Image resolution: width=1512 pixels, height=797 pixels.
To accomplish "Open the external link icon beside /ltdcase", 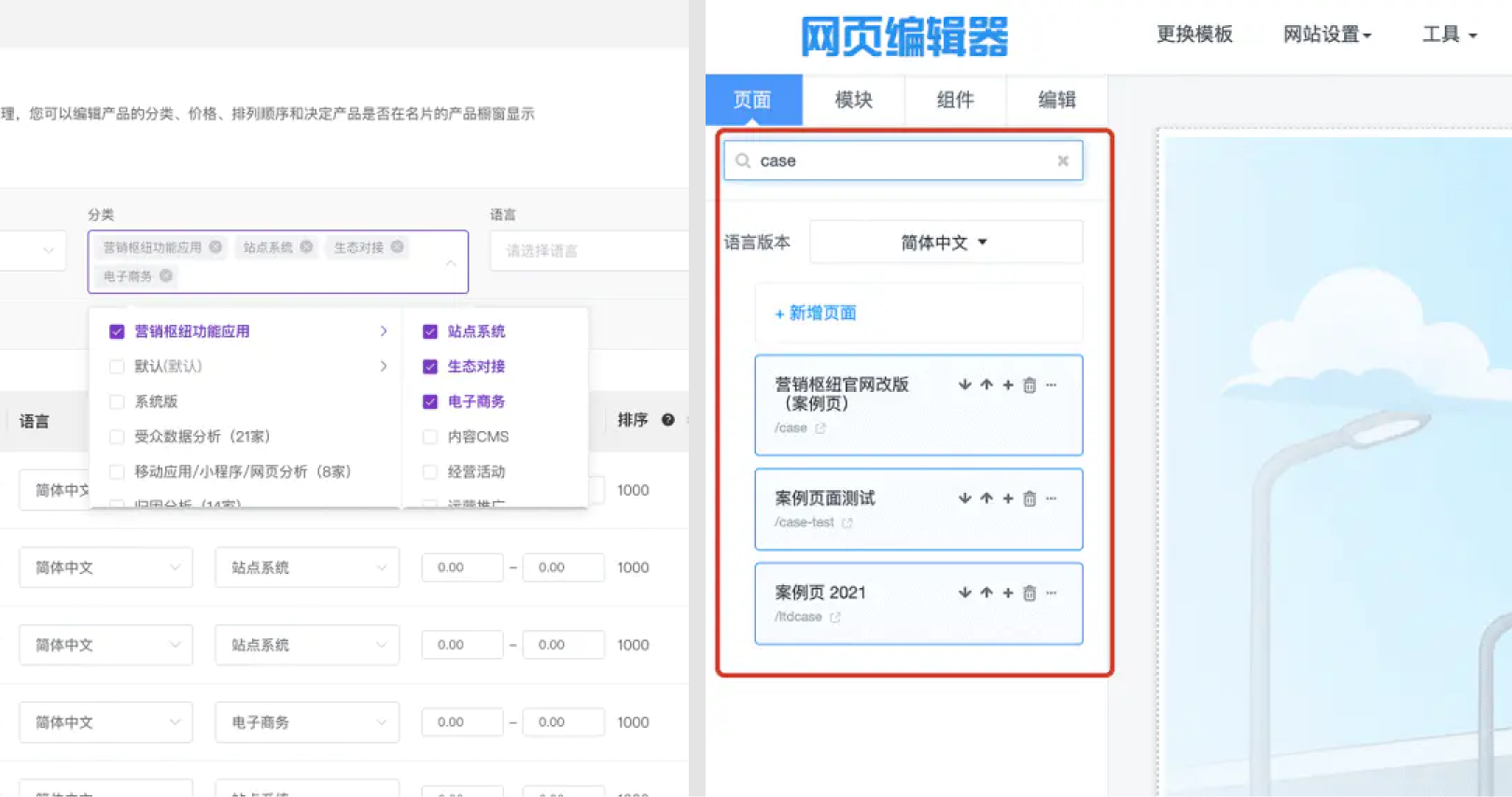I will [835, 617].
